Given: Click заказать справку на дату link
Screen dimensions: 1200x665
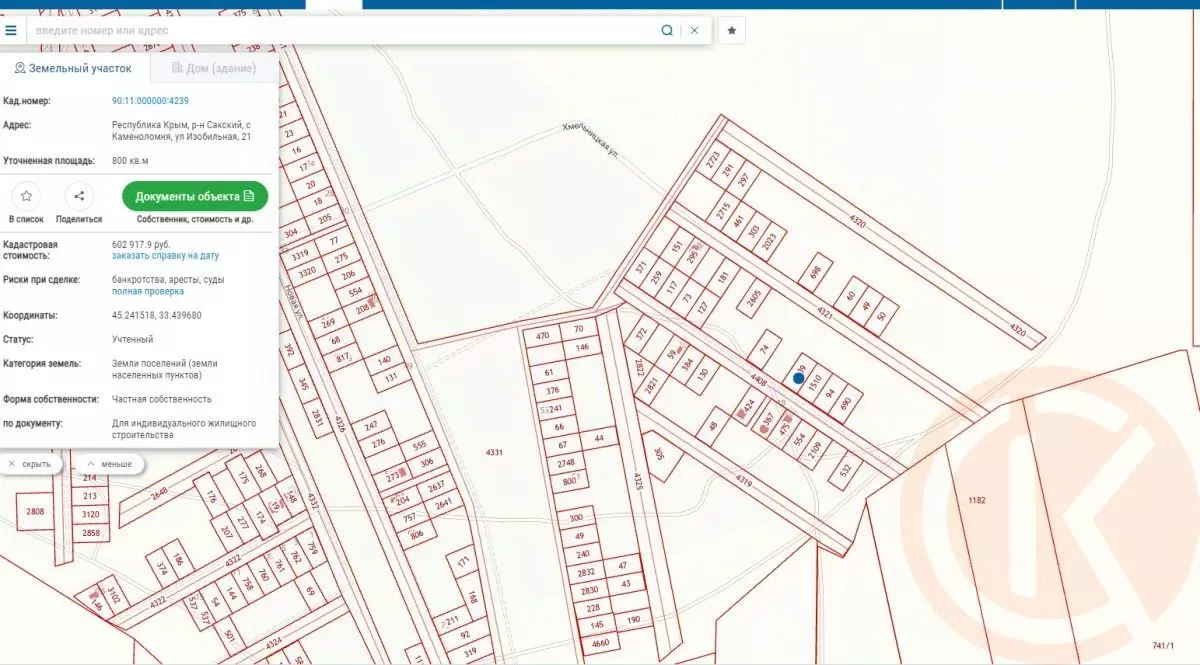Looking at the screenshot, I should (165, 256).
